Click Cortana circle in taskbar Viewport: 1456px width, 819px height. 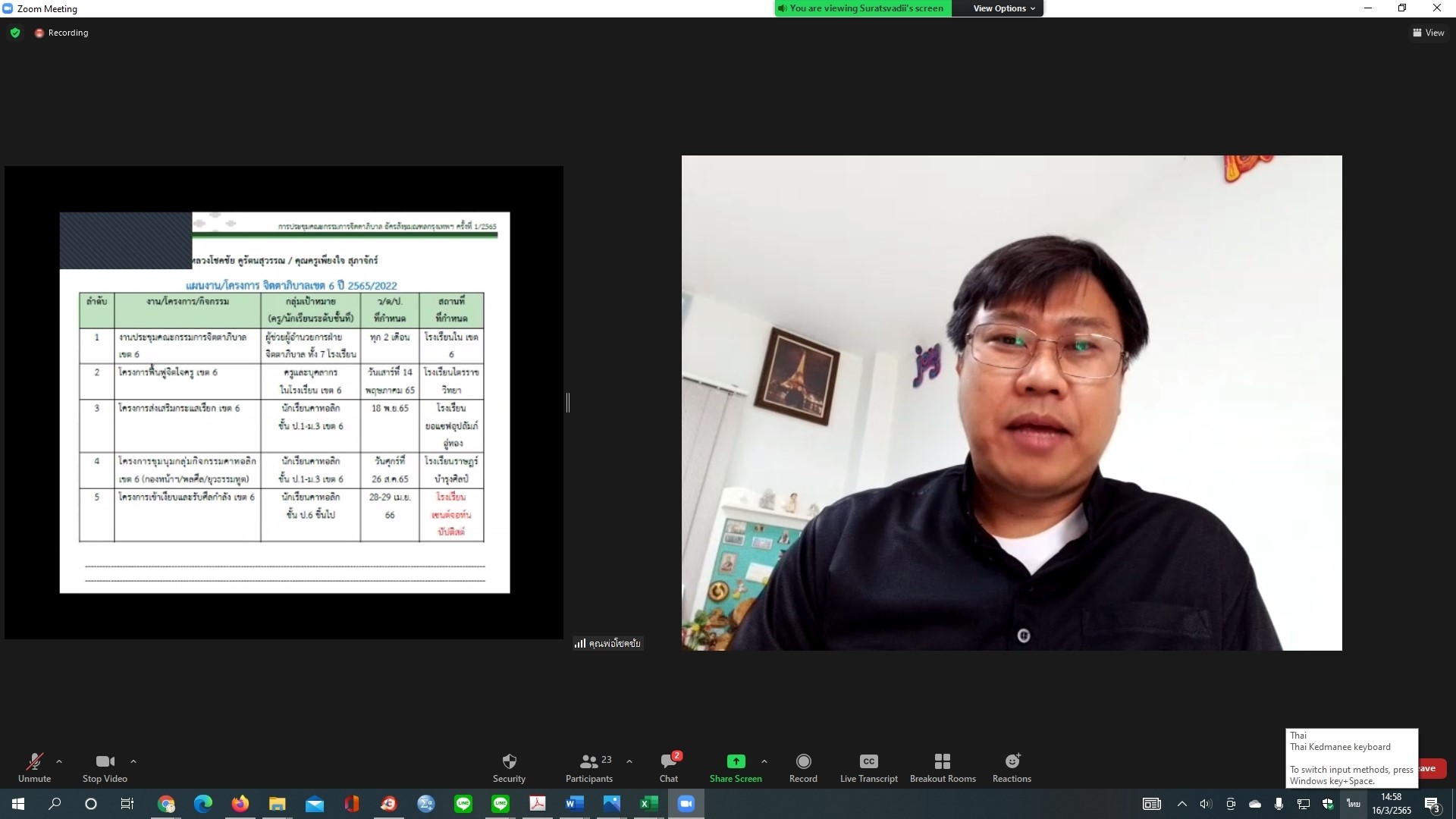[91, 804]
